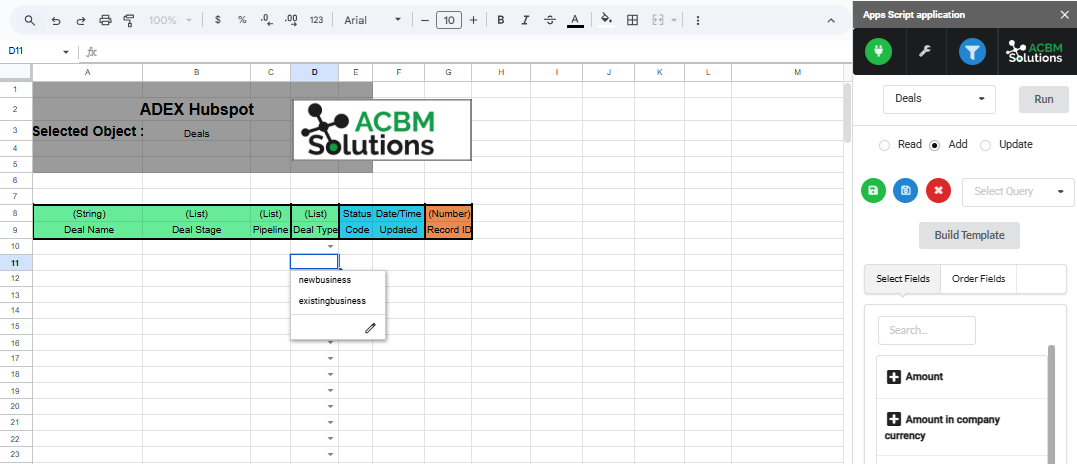Click the Run button
This screenshot has width=1077, height=464.
(x=1043, y=100)
